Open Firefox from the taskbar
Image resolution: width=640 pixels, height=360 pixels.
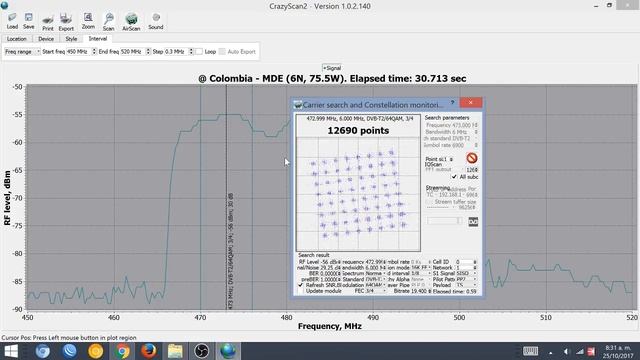click(149, 351)
